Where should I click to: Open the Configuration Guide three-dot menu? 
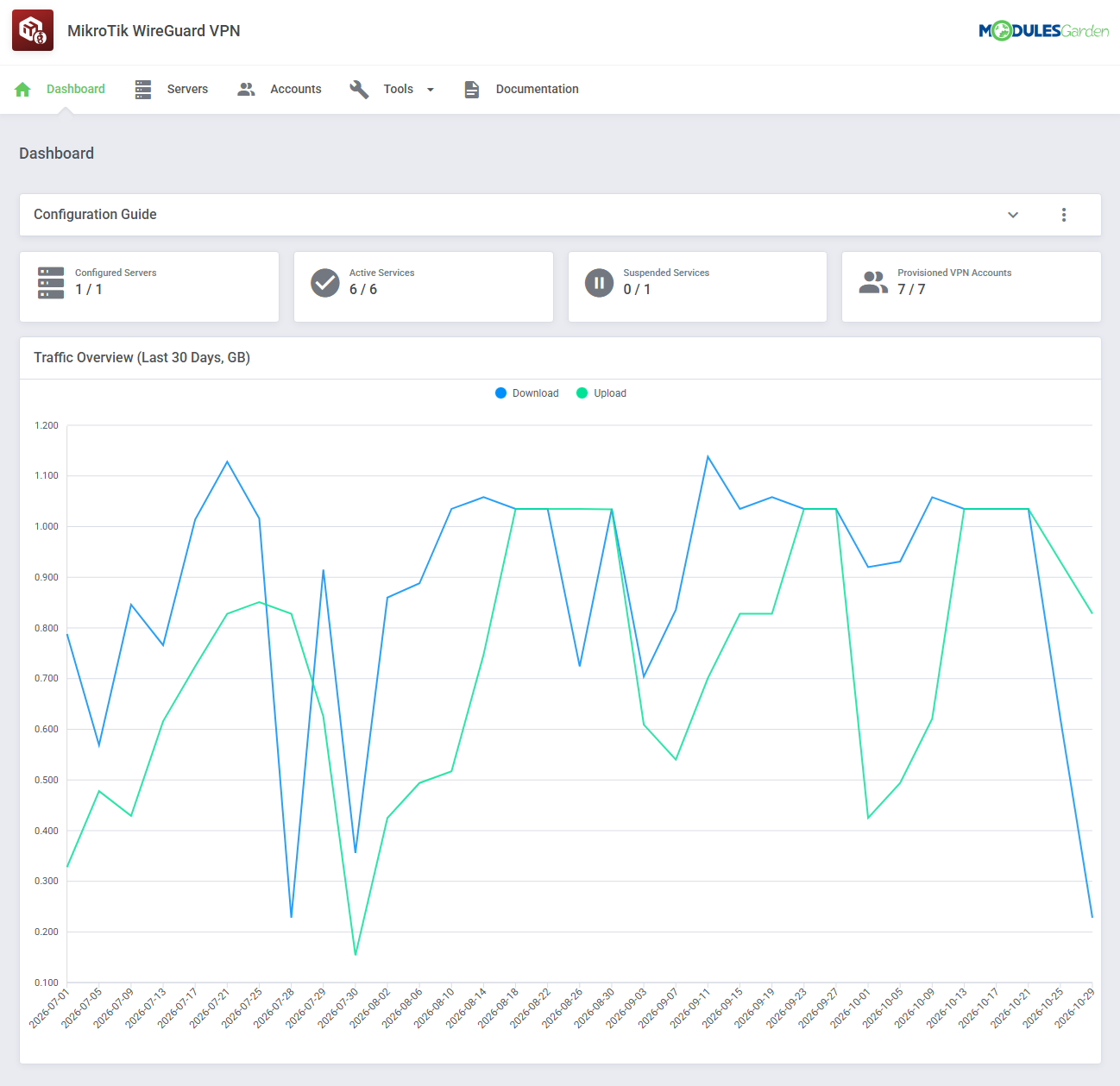point(1064,215)
